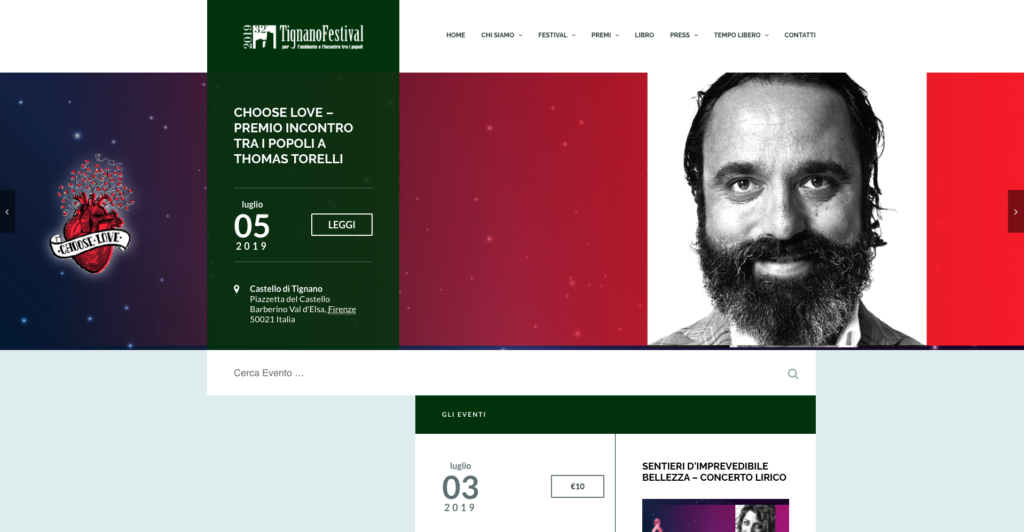Expand the Premi dropdown menu

[x=605, y=35]
